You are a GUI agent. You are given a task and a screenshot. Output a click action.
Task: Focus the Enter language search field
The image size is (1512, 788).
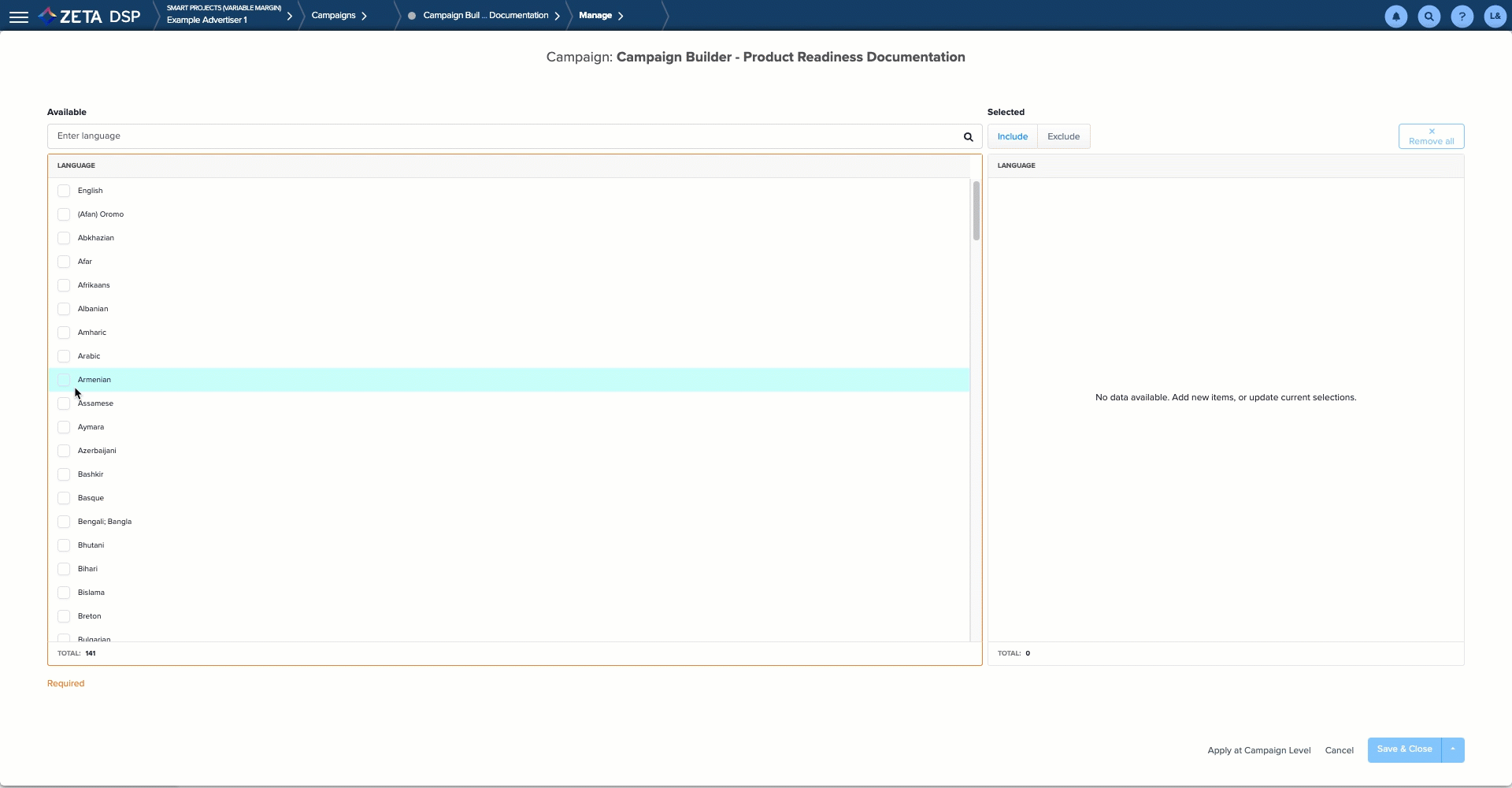click(x=504, y=136)
